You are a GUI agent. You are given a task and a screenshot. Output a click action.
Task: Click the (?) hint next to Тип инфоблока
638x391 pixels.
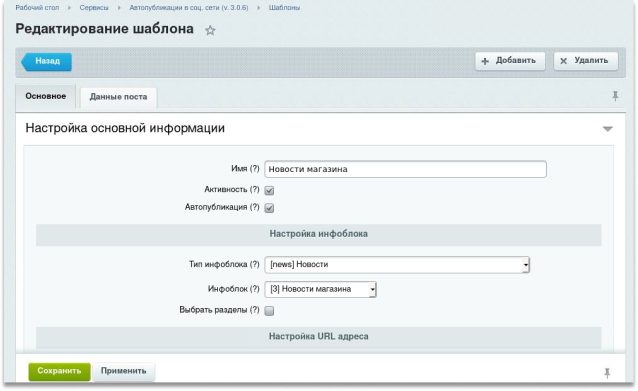click(x=254, y=264)
